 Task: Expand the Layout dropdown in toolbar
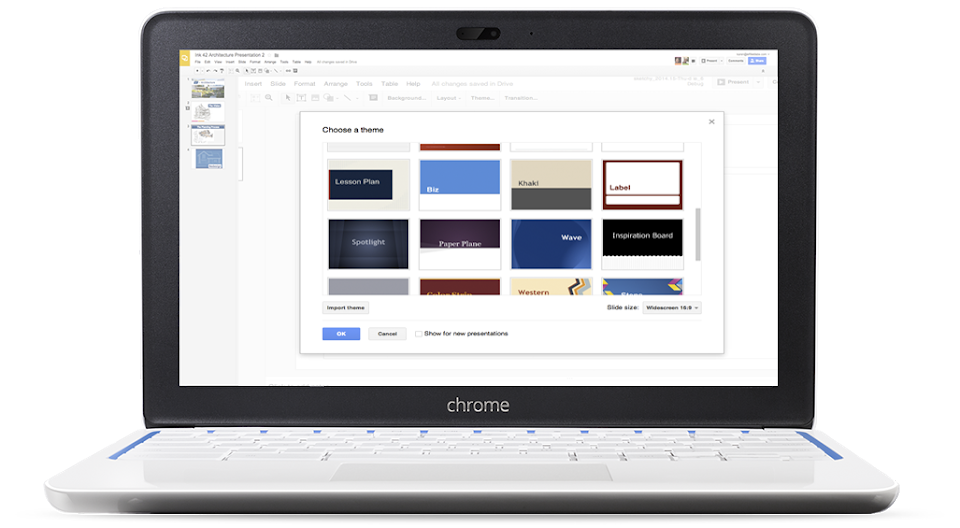[x=449, y=98]
